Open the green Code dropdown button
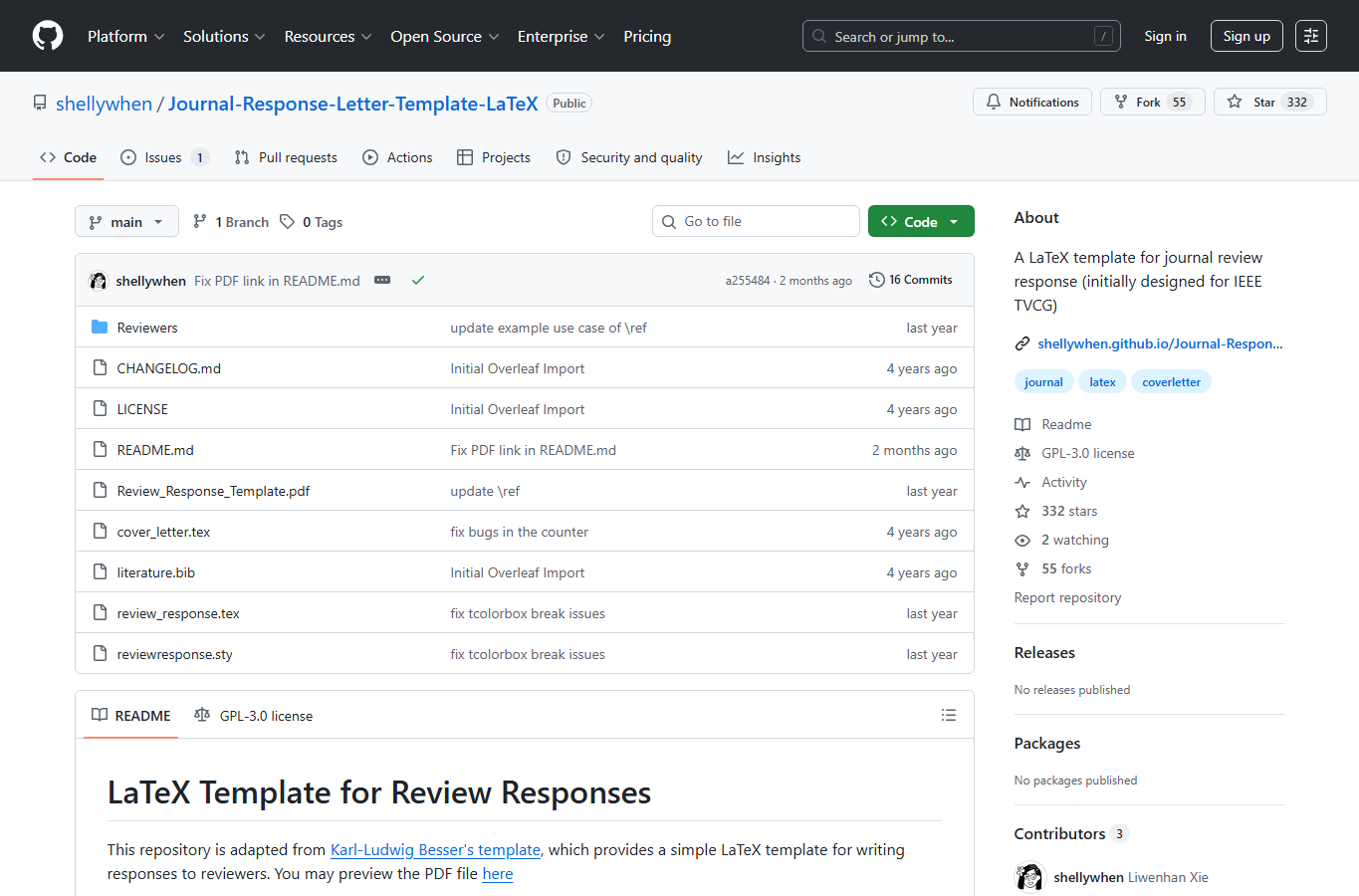This screenshot has width=1359, height=896. tap(921, 221)
